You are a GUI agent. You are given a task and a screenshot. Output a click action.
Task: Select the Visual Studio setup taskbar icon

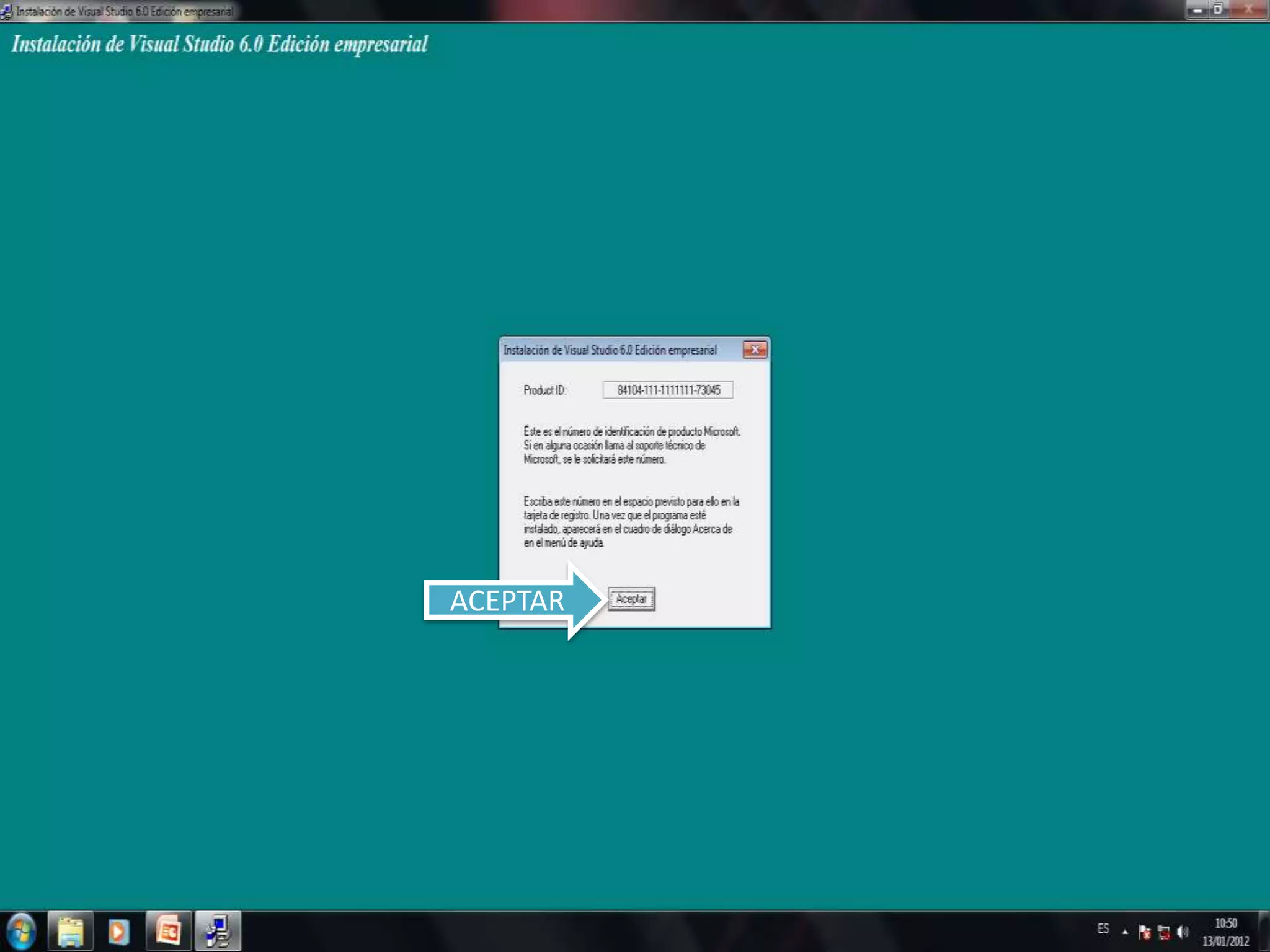point(218,931)
